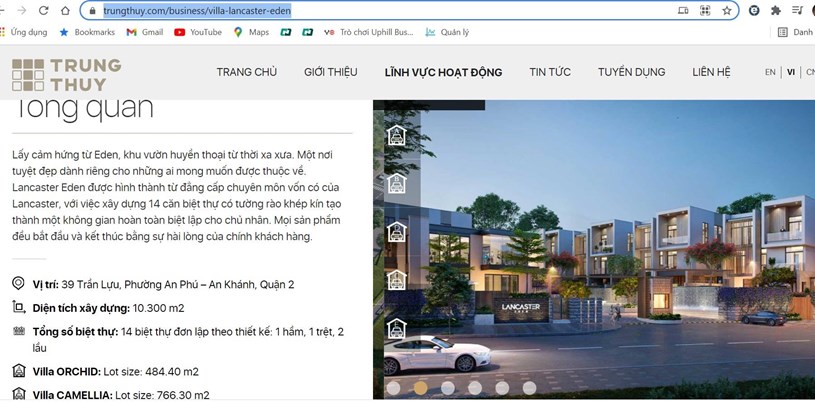The image size is (815, 404).
Task: Select fourth villa house icon on image
Action: (x=397, y=280)
